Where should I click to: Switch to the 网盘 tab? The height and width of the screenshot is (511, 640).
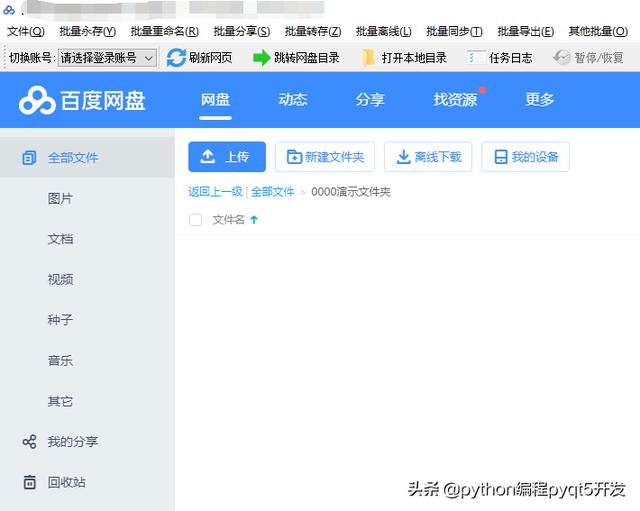tap(216, 100)
